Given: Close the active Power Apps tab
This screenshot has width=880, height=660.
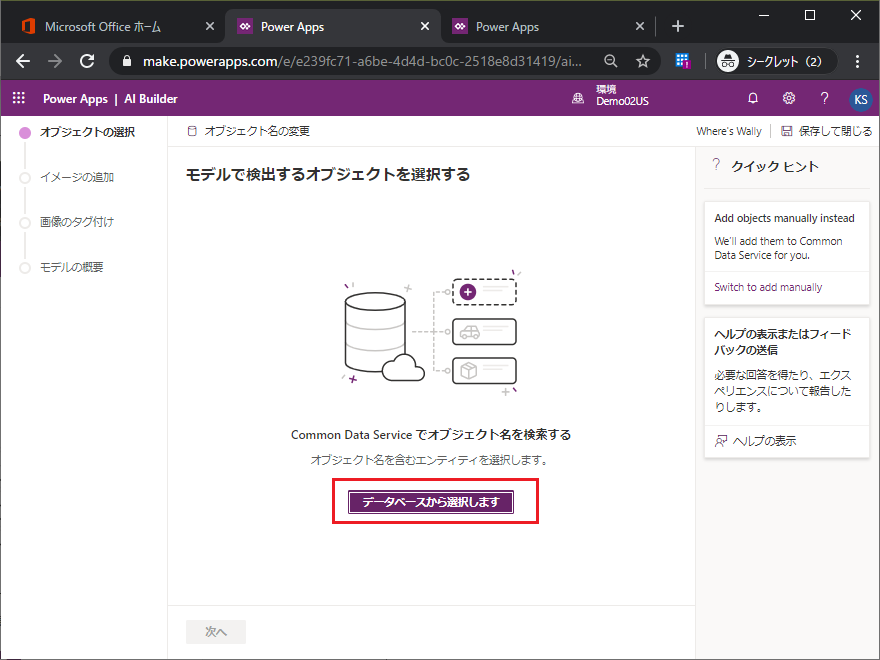Looking at the screenshot, I should click(x=425, y=26).
